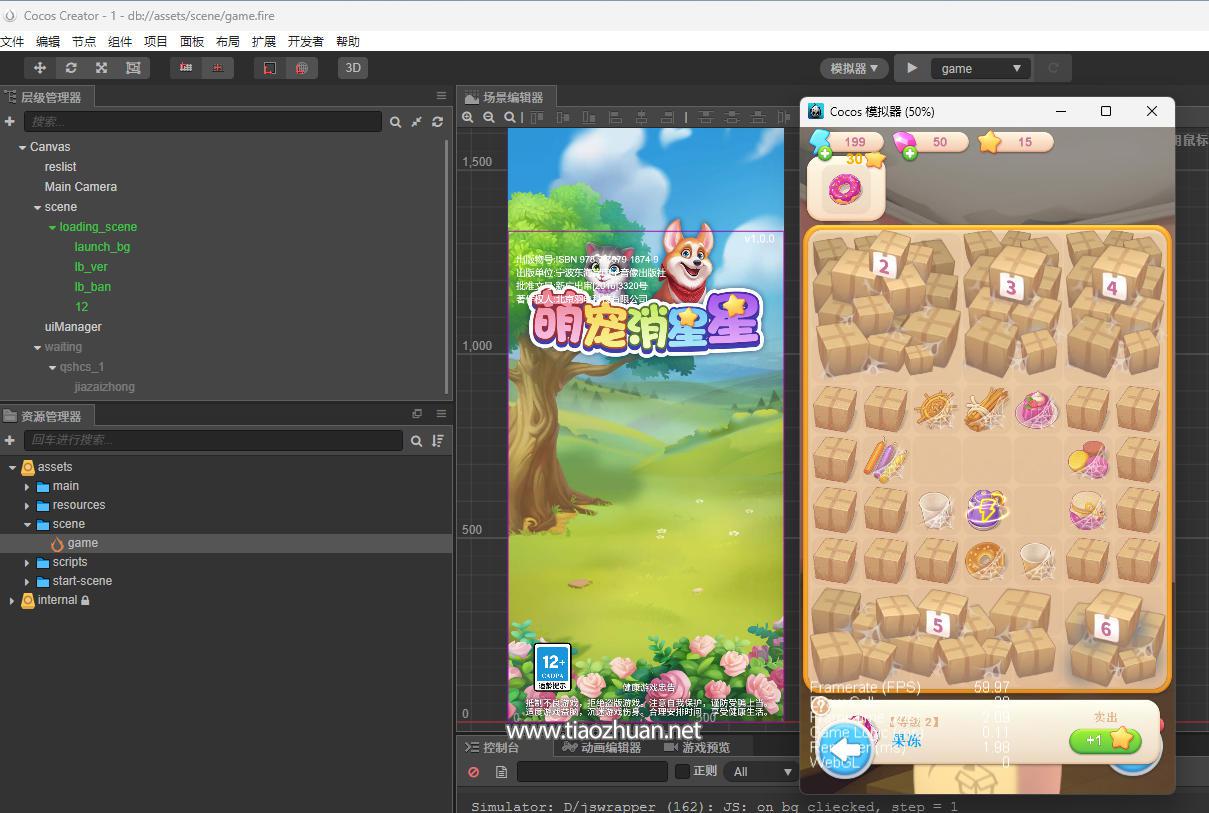Collapse the qshcs_1 node

coord(52,367)
